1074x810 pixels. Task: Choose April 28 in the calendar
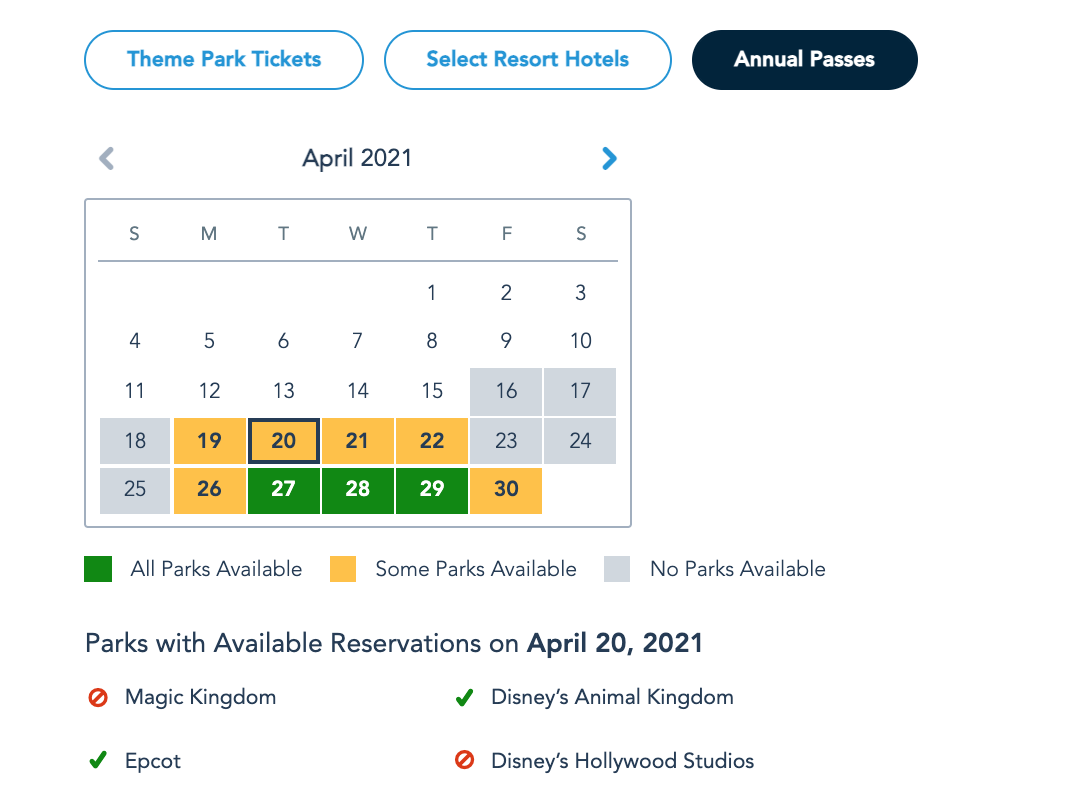click(357, 490)
